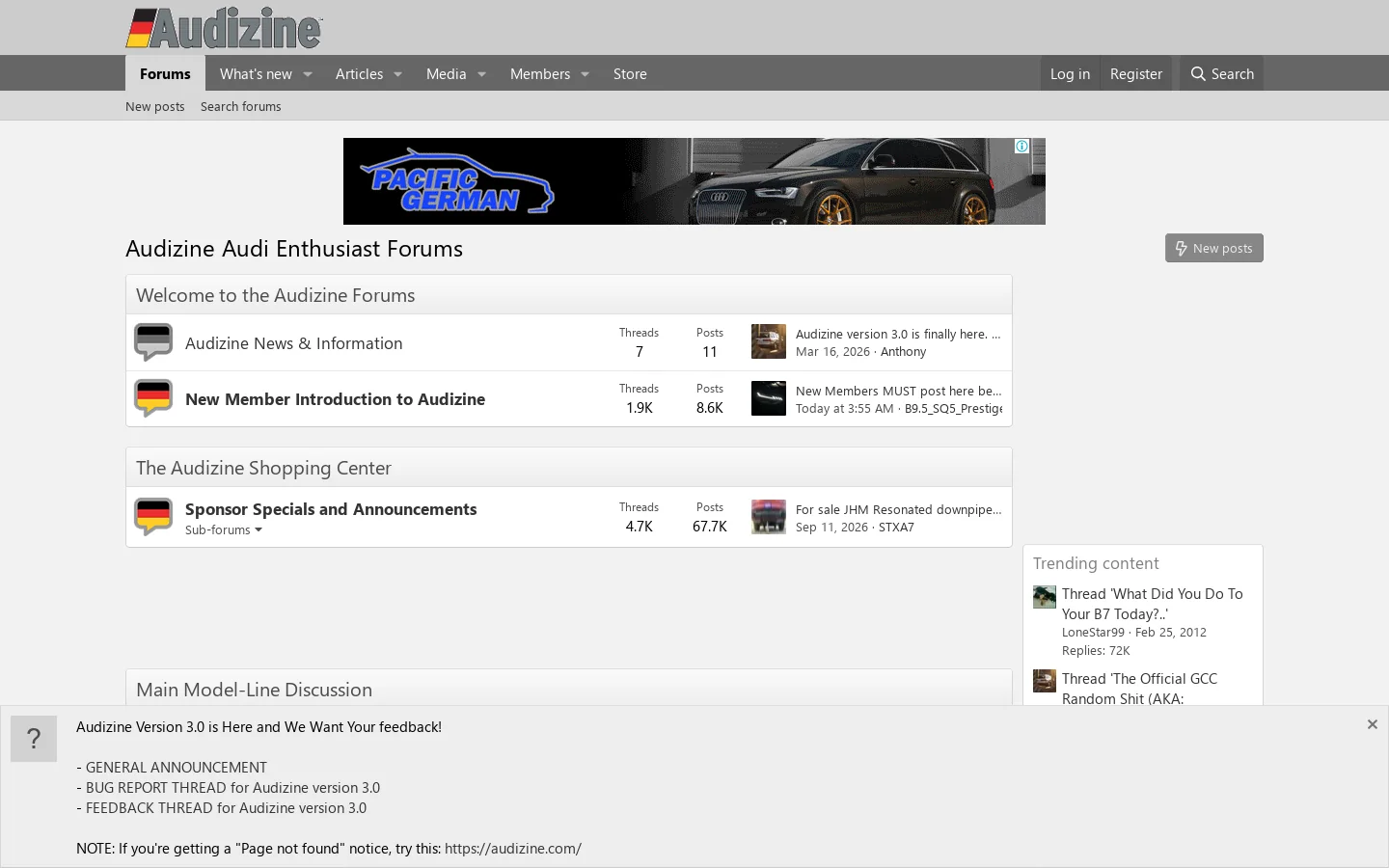
Task: Click the ad info icon on banner
Action: 1021,147
